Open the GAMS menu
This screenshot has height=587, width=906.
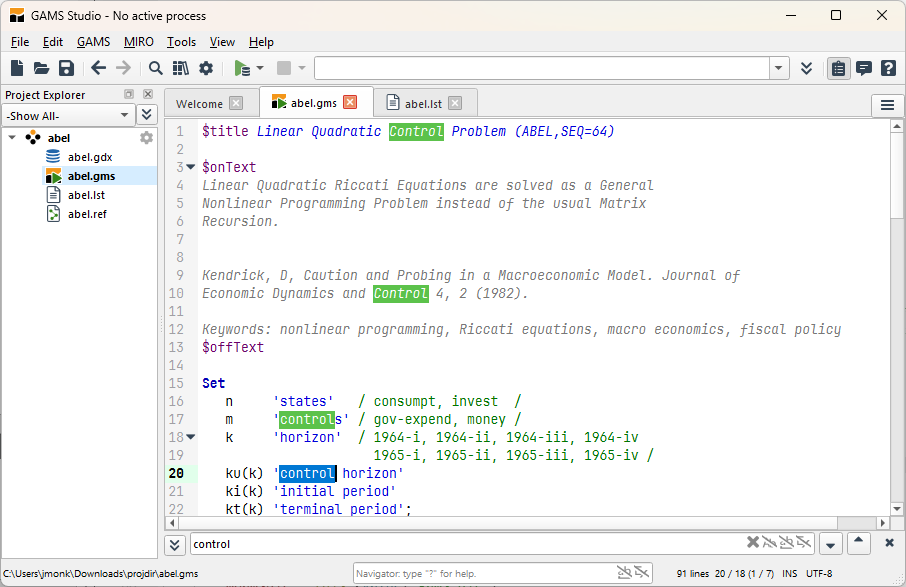point(93,42)
